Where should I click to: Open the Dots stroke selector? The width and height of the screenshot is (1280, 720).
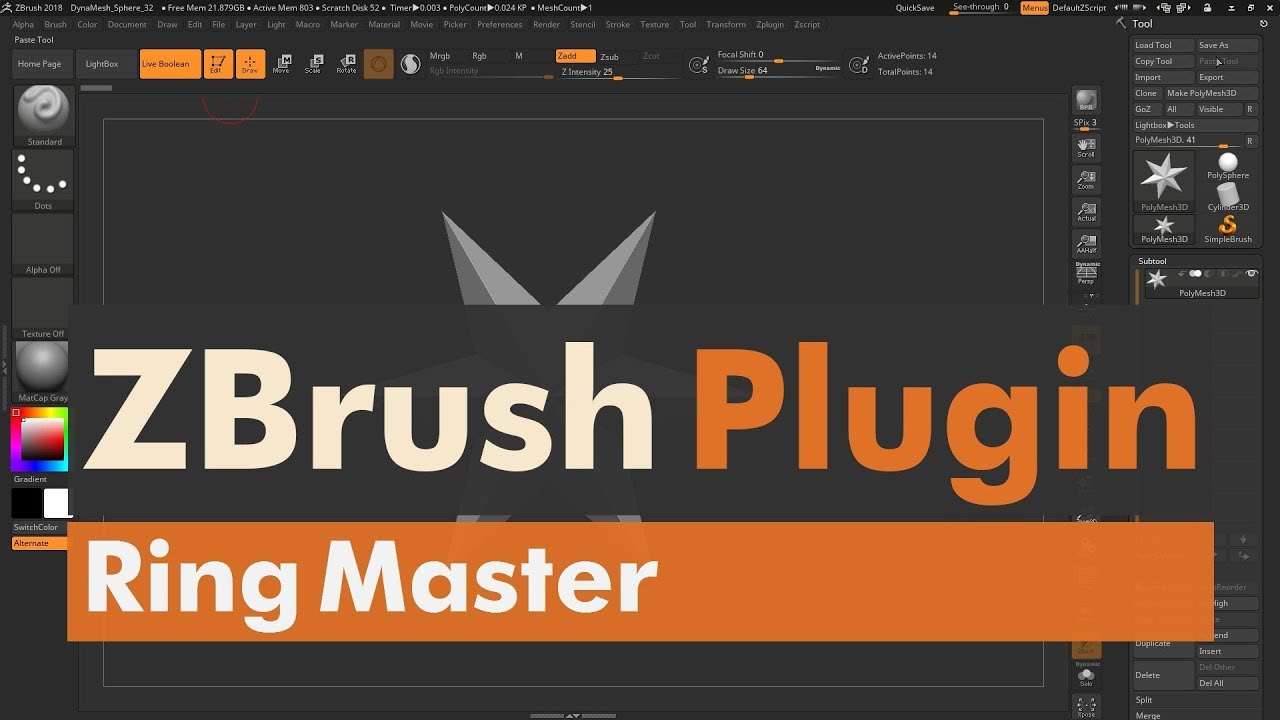pyautogui.click(x=44, y=180)
